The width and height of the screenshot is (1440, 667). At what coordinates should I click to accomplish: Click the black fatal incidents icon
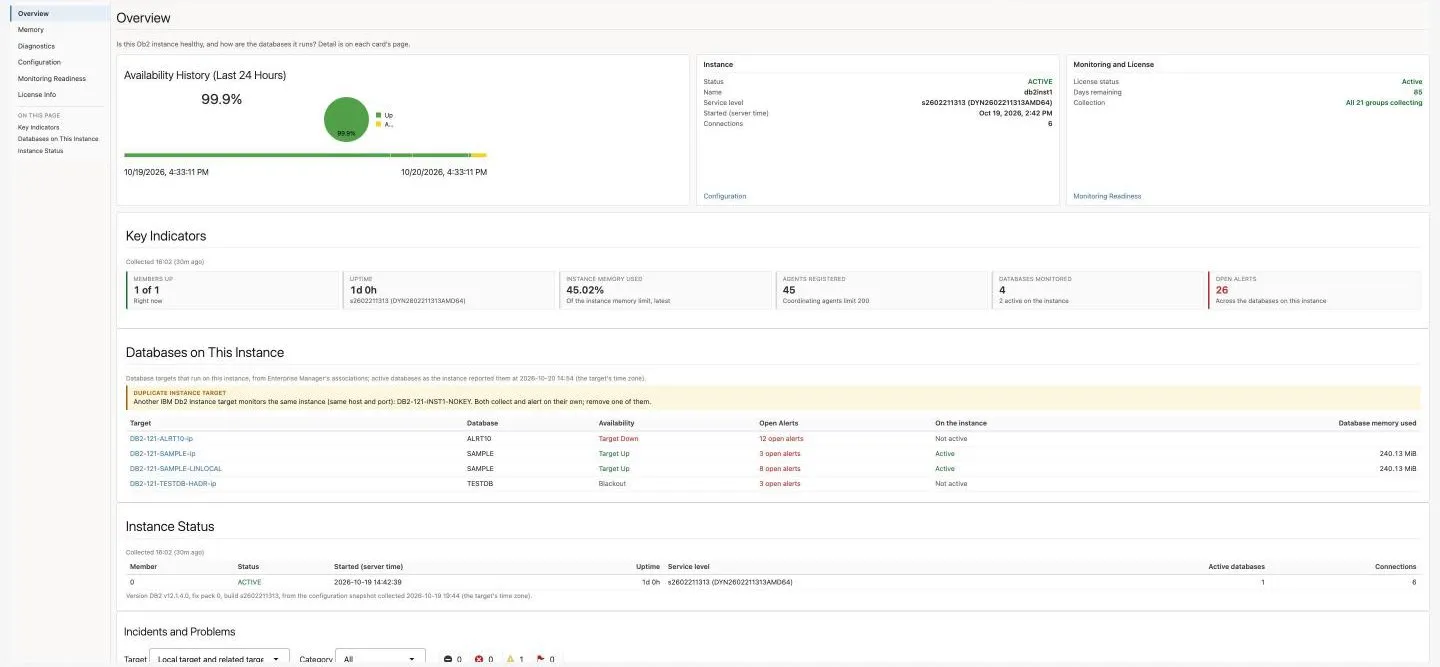(448, 659)
